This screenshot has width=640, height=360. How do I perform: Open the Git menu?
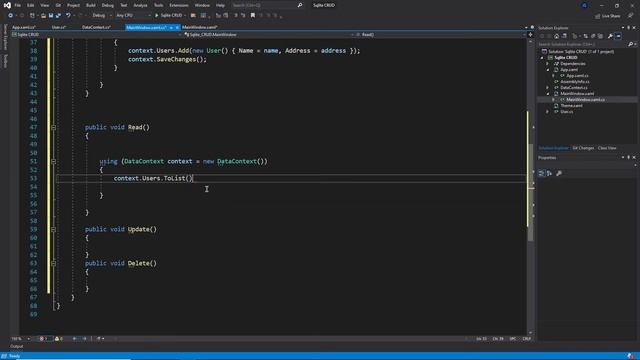tap(58, 5)
